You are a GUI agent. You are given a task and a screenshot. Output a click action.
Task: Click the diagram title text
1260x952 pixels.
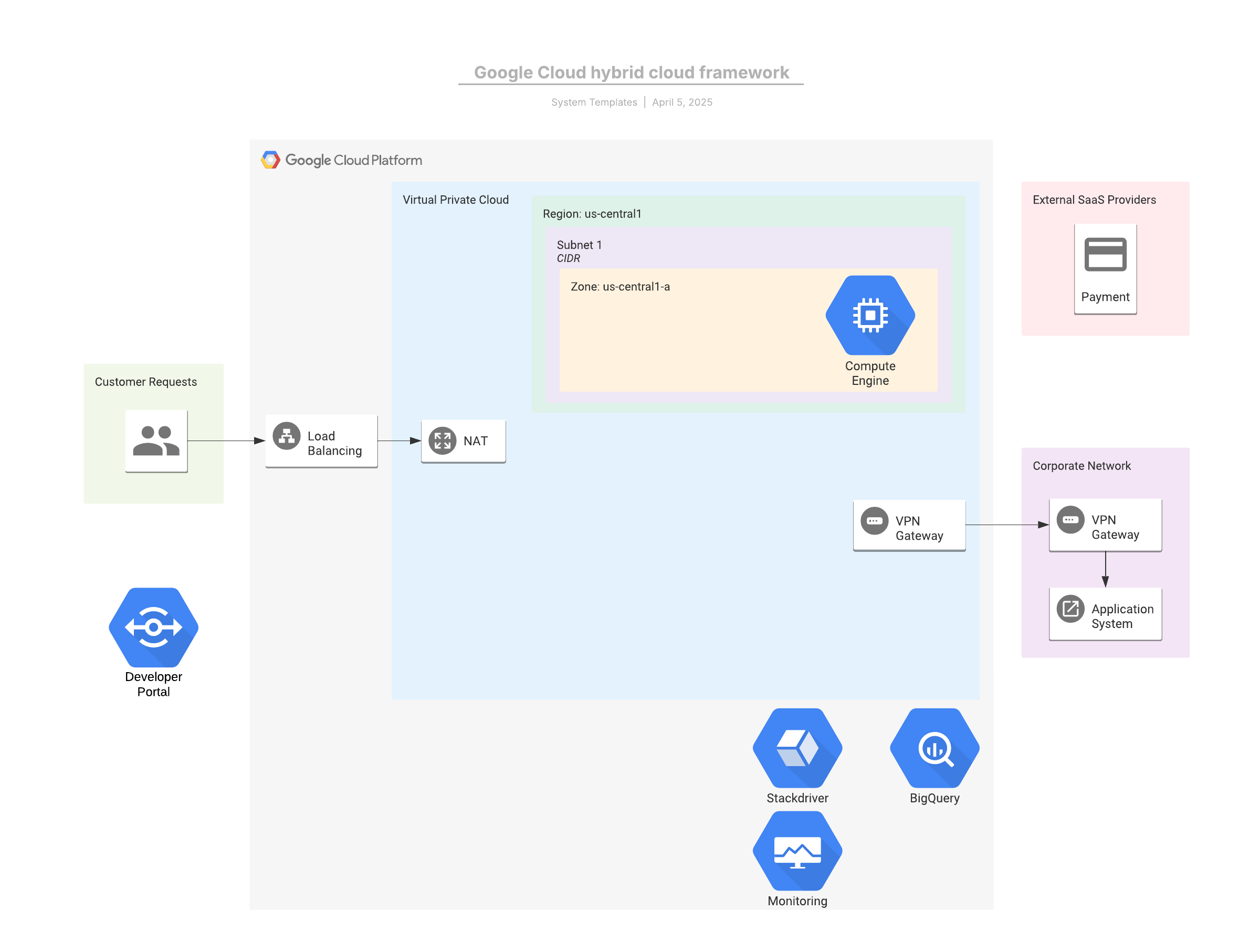point(631,72)
